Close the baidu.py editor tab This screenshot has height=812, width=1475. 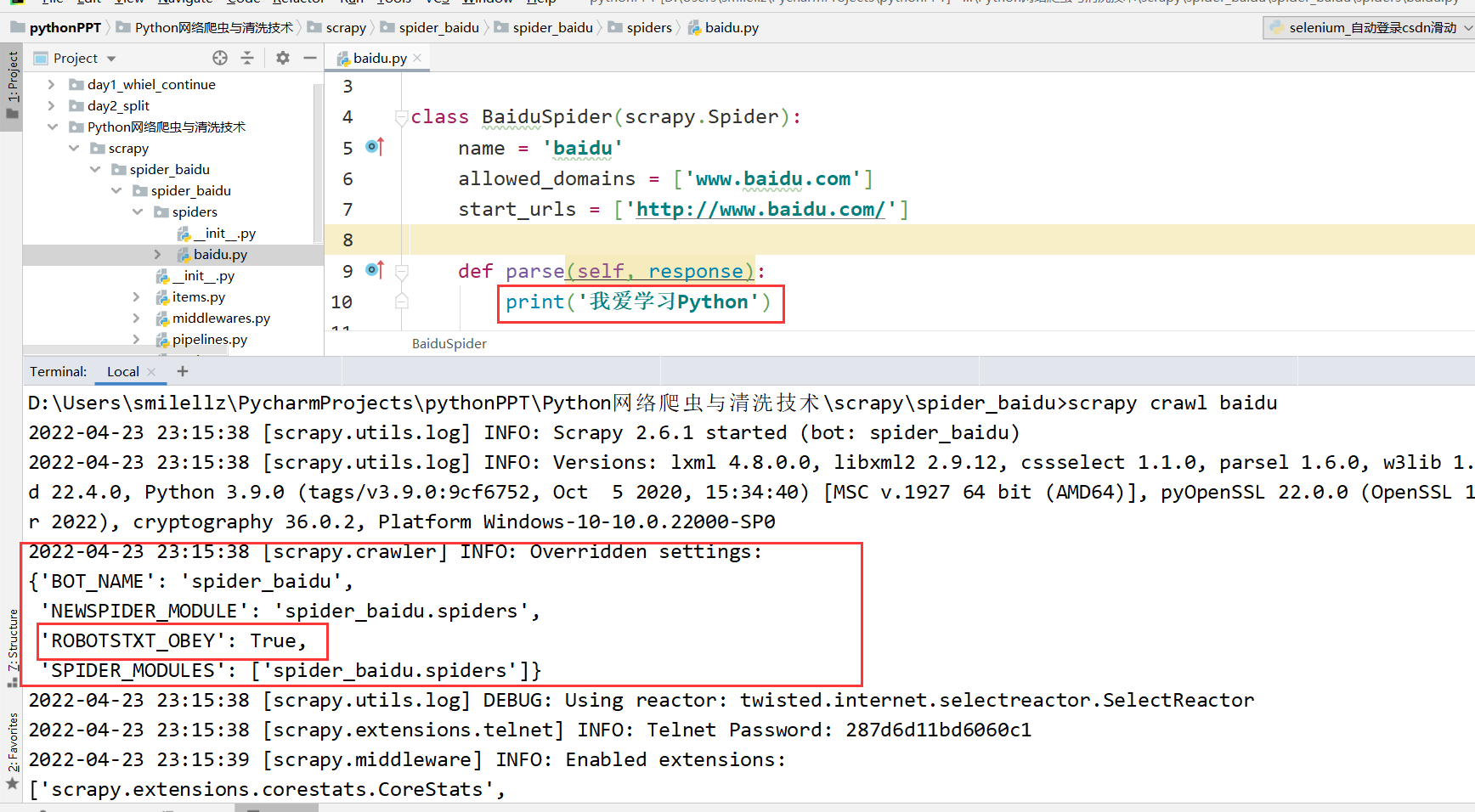(417, 58)
